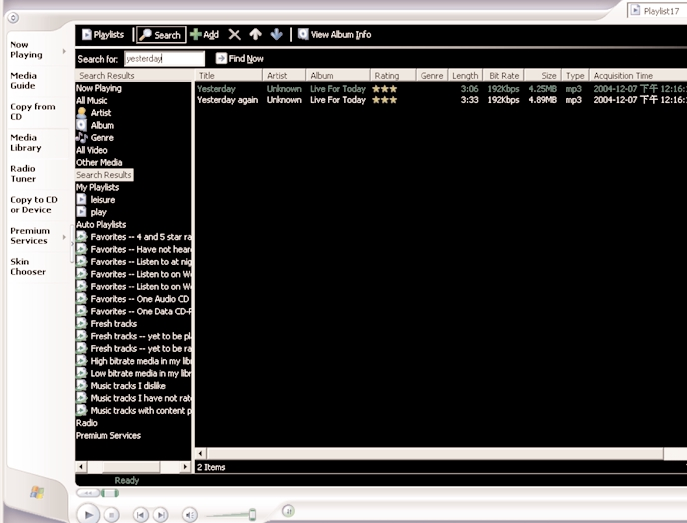The width and height of the screenshot is (687, 523).
Task: Select the Album tree node
Action: coord(95,125)
